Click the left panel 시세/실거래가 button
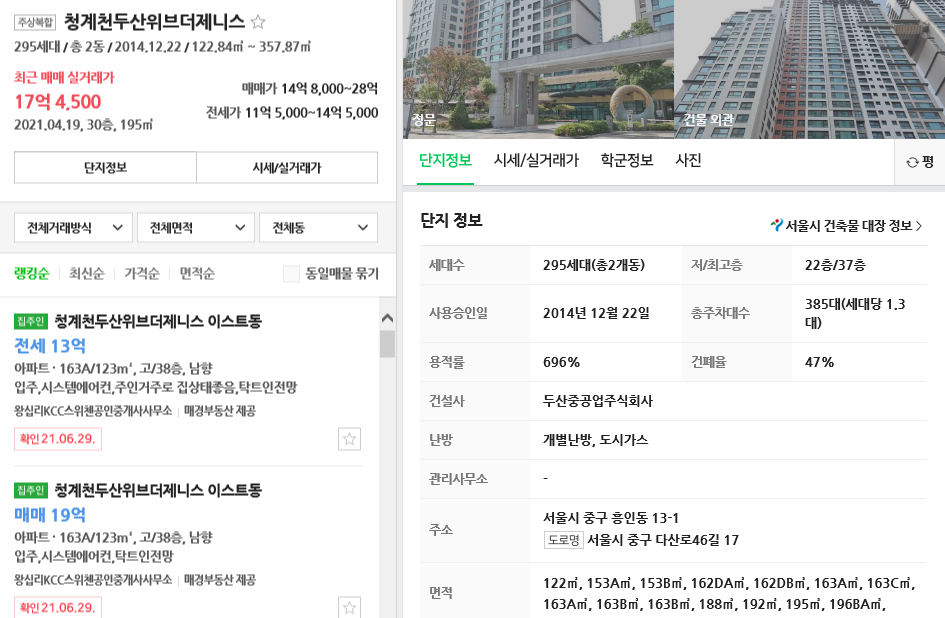945x618 pixels. pyautogui.click(x=287, y=167)
